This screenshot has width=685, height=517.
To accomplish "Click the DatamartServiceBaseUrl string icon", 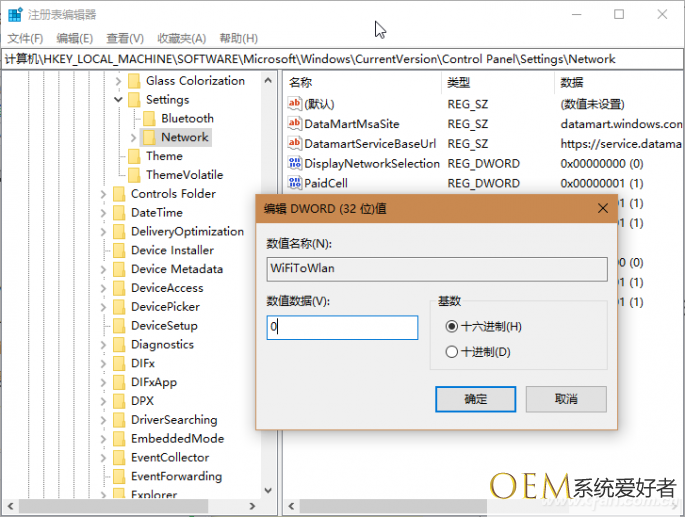I will (295, 144).
